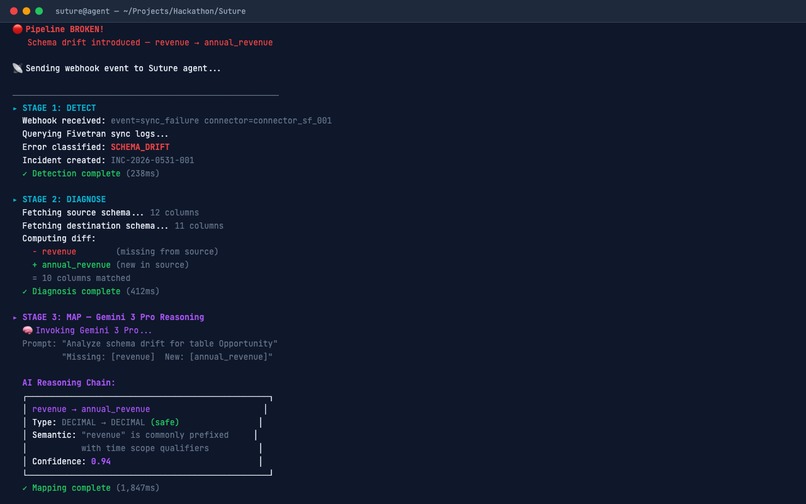806x504 pixels.
Task: Click green '+ annual_revenue' diff entry
Action: click(x=71, y=265)
